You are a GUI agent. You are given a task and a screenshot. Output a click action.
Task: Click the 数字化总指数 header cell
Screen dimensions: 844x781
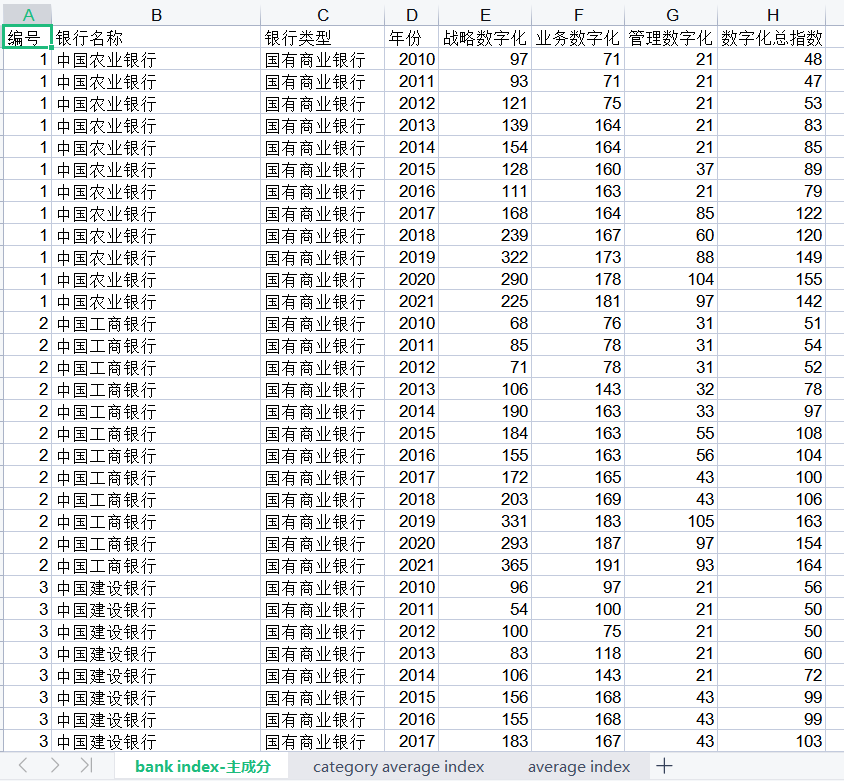[772, 37]
